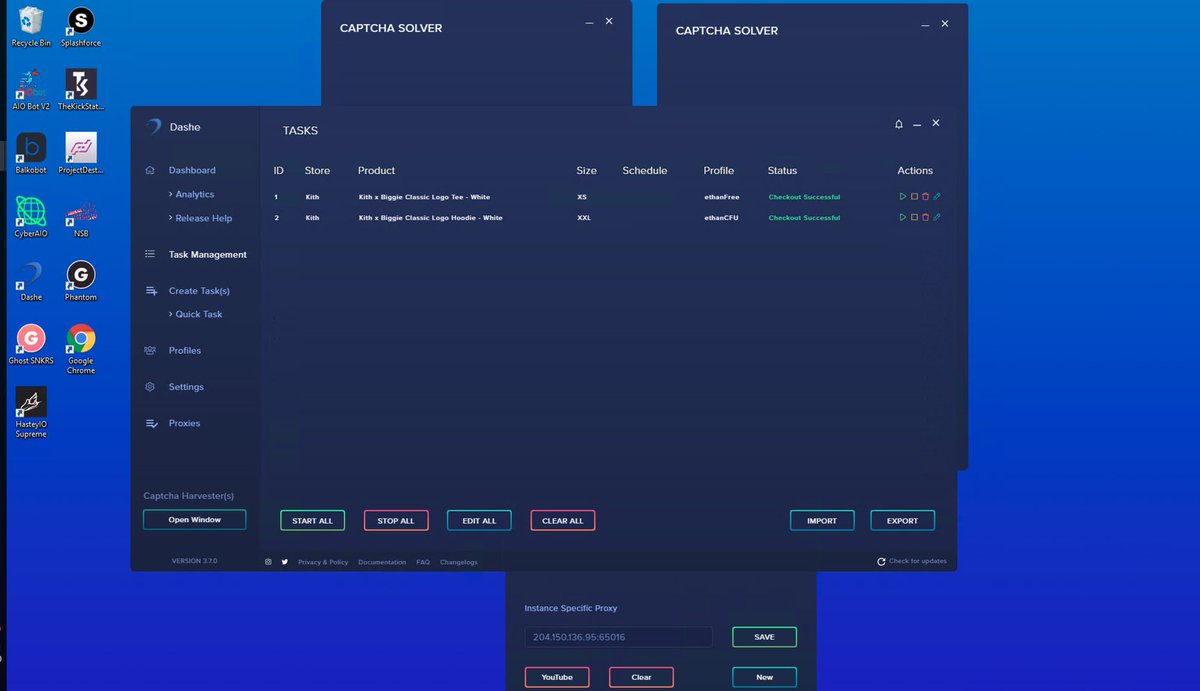Image resolution: width=1200 pixels, height=691 pixels.
Task: Open the Documentation link
Action: click(382, 562)
